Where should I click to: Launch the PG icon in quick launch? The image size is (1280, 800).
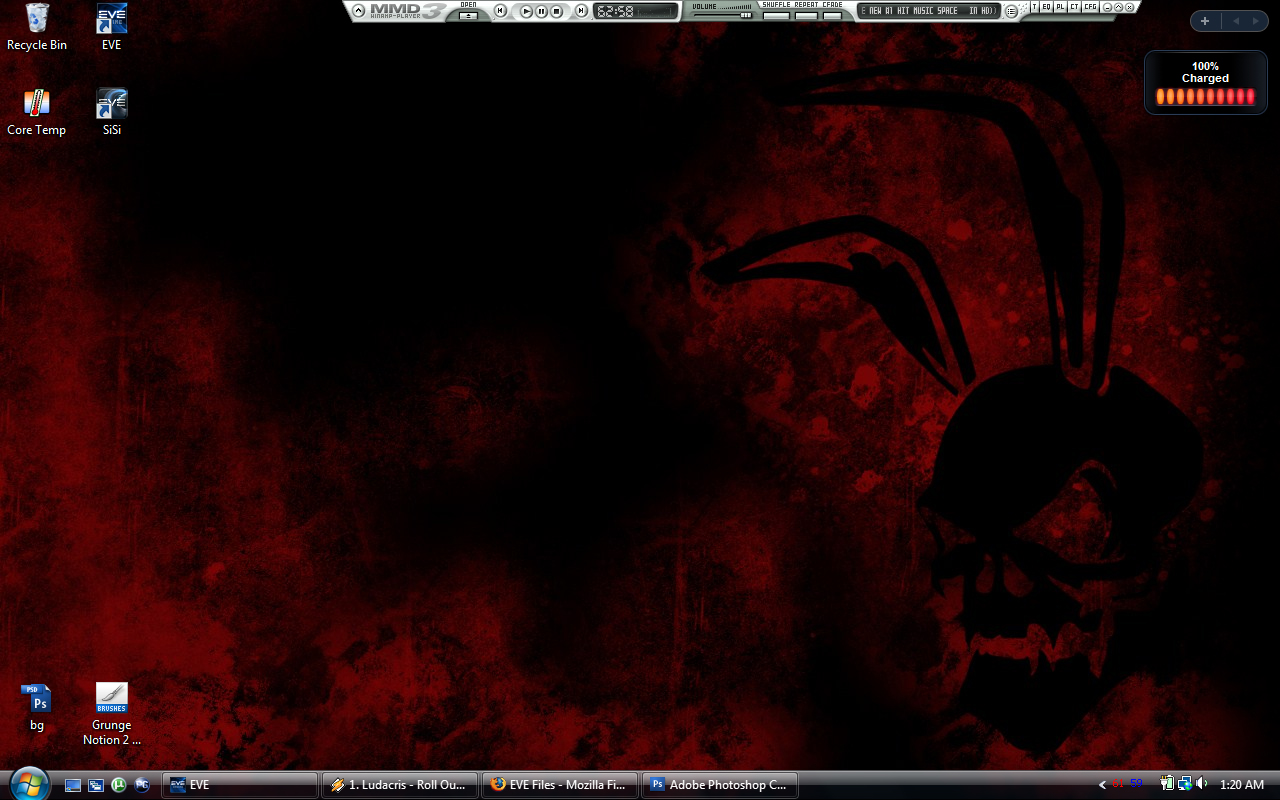[142, 785]
